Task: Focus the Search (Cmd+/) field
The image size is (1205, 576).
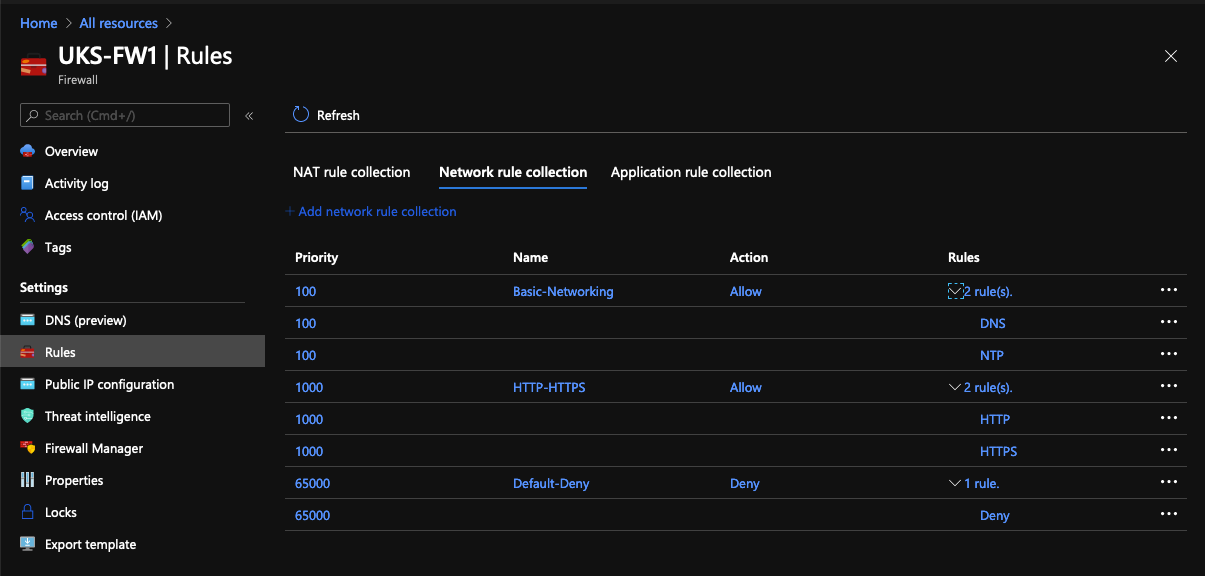Action: click(125, 115)
